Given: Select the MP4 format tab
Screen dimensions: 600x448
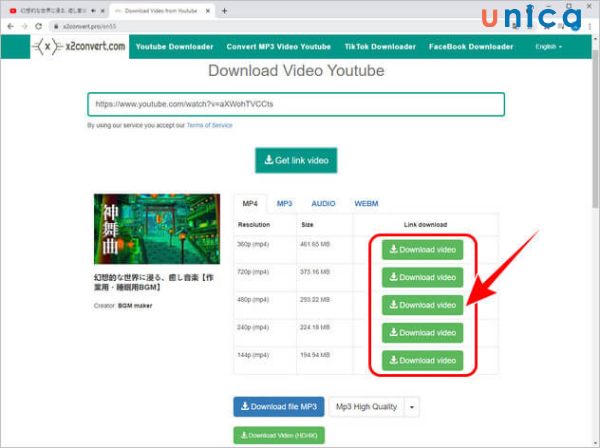Looking at the screenshot, I should click(250, 204).
